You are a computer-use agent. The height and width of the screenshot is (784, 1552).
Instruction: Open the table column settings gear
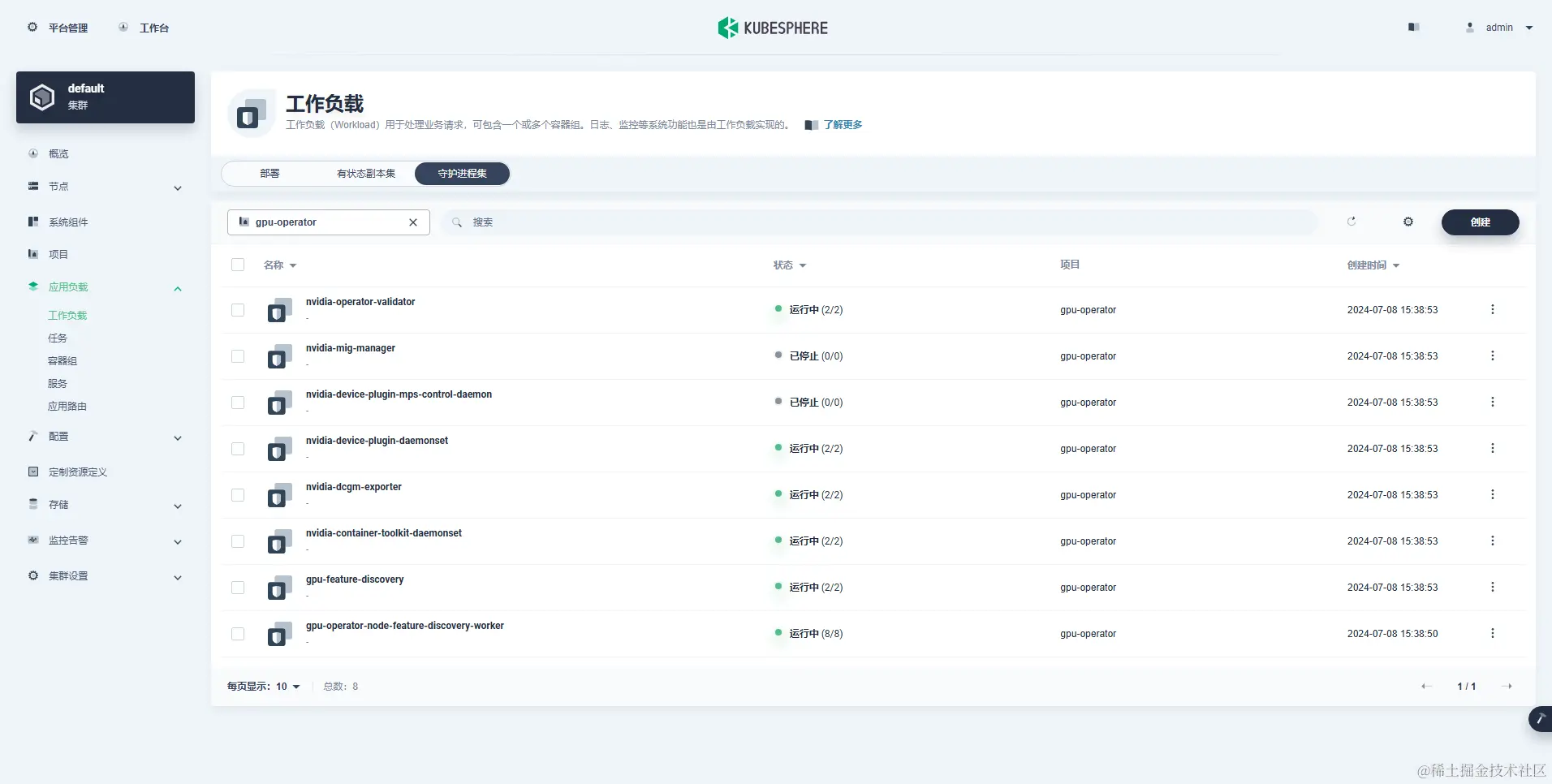click(x=1408, y=222)
